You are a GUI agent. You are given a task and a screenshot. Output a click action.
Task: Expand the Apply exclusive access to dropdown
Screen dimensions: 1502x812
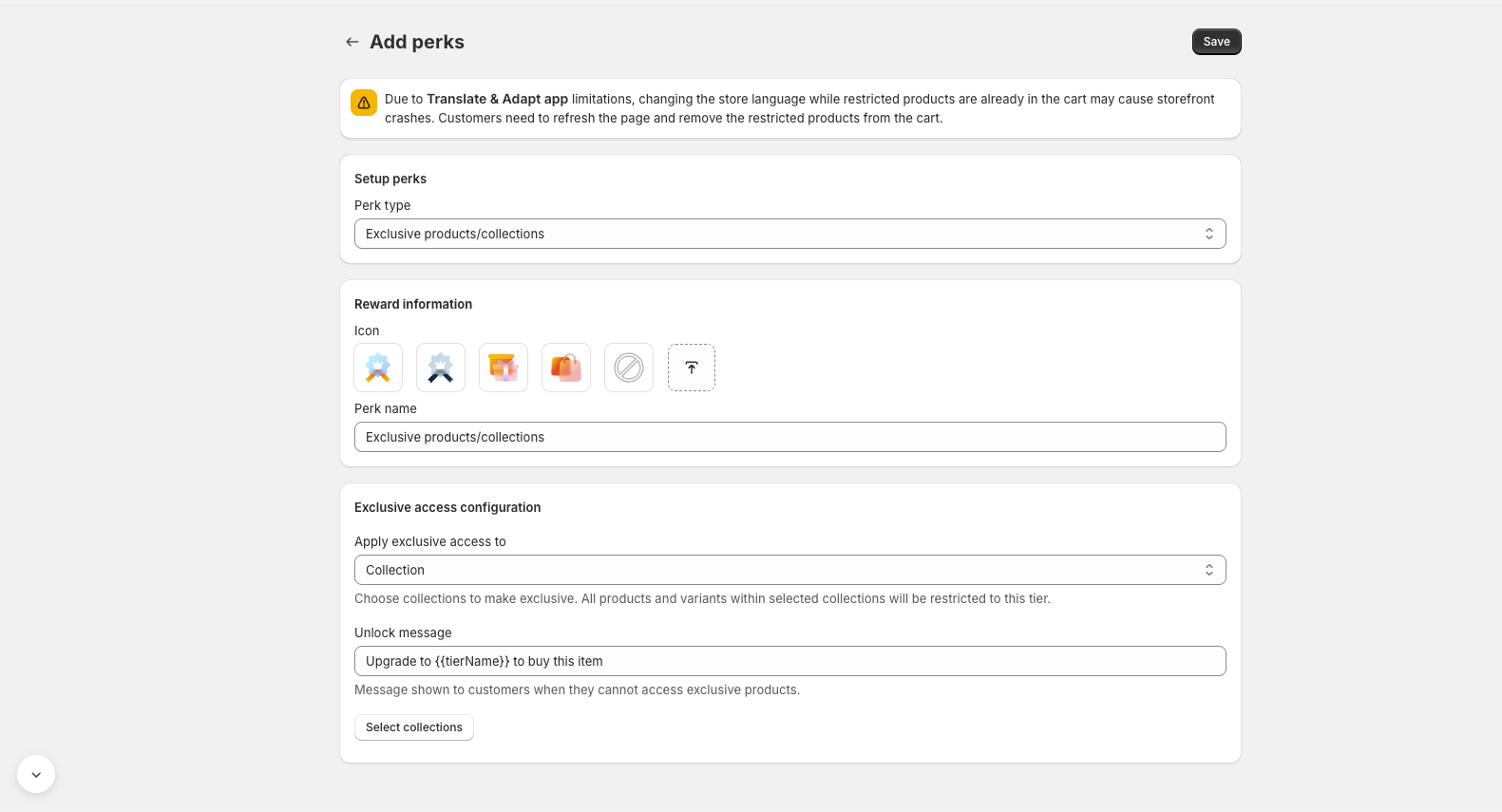[789, 570]
